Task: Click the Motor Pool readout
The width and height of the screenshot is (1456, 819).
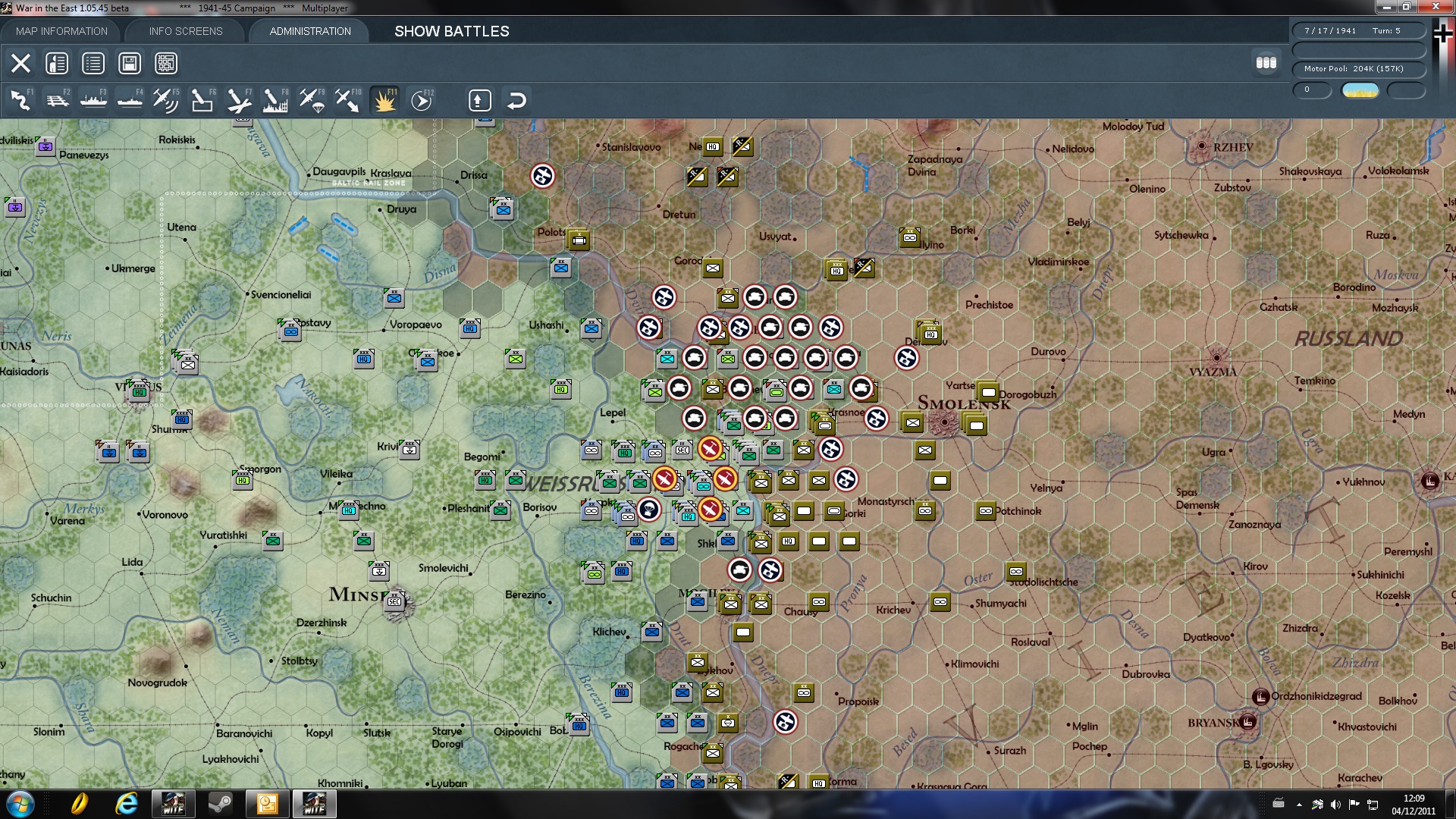Action: [x=1359, y=69]
